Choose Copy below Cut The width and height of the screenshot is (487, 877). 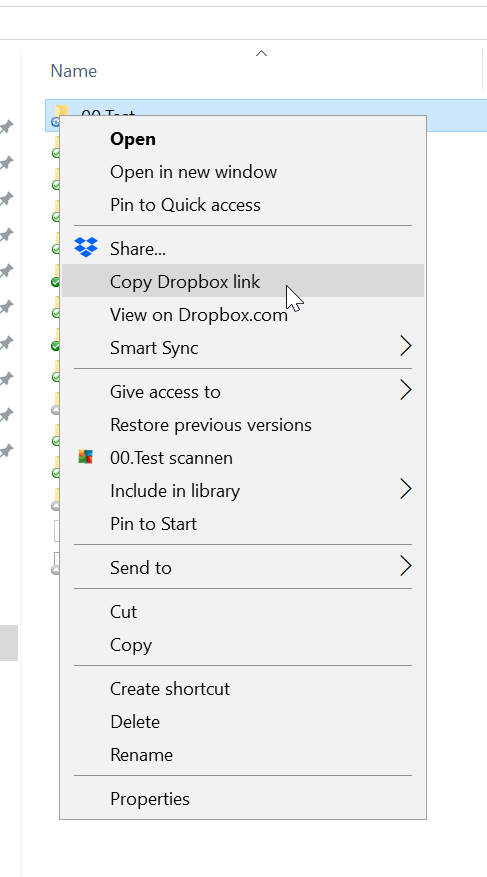click(243, 644)
